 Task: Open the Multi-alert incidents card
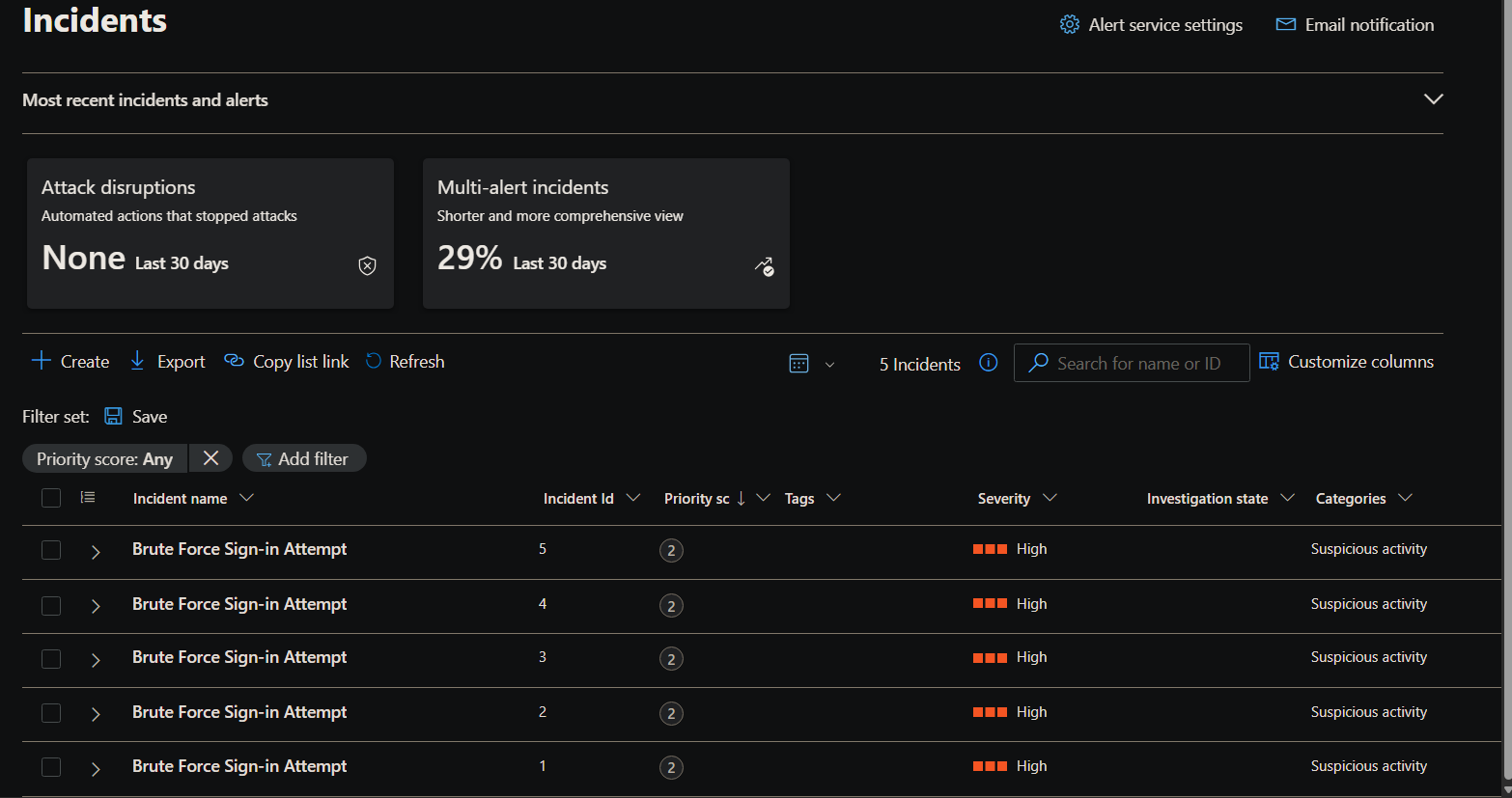pyautogui.click(x=606, y=234)
